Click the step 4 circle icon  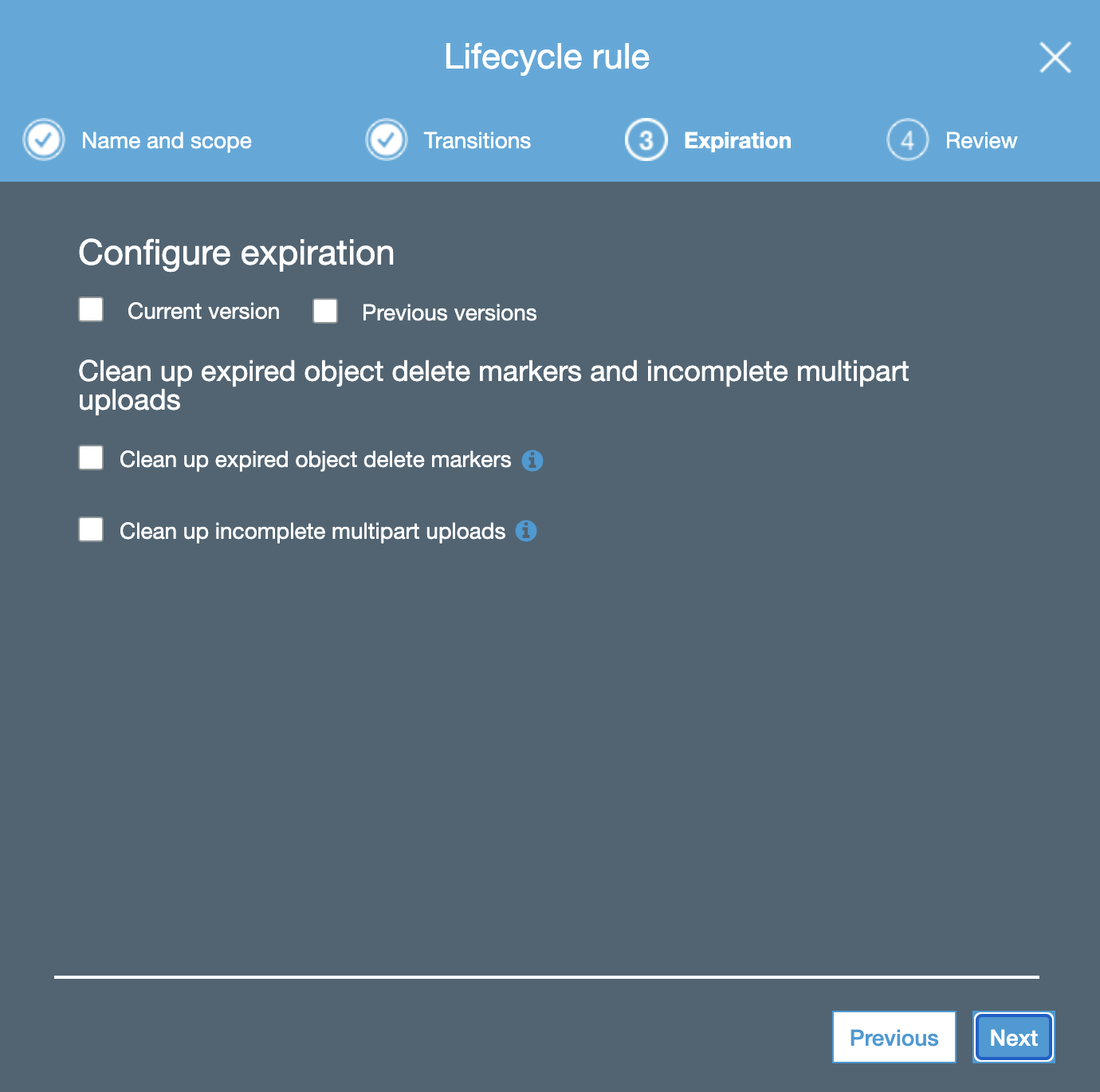point(908,140)
